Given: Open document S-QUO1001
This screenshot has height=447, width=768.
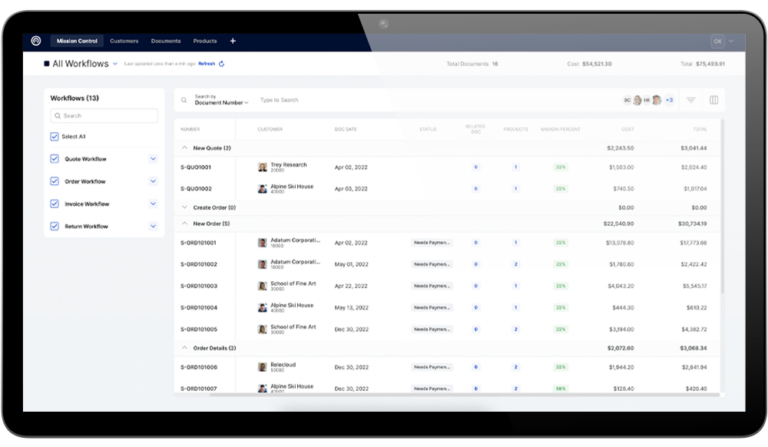Looking at the screenshot, I should (196, 167).
